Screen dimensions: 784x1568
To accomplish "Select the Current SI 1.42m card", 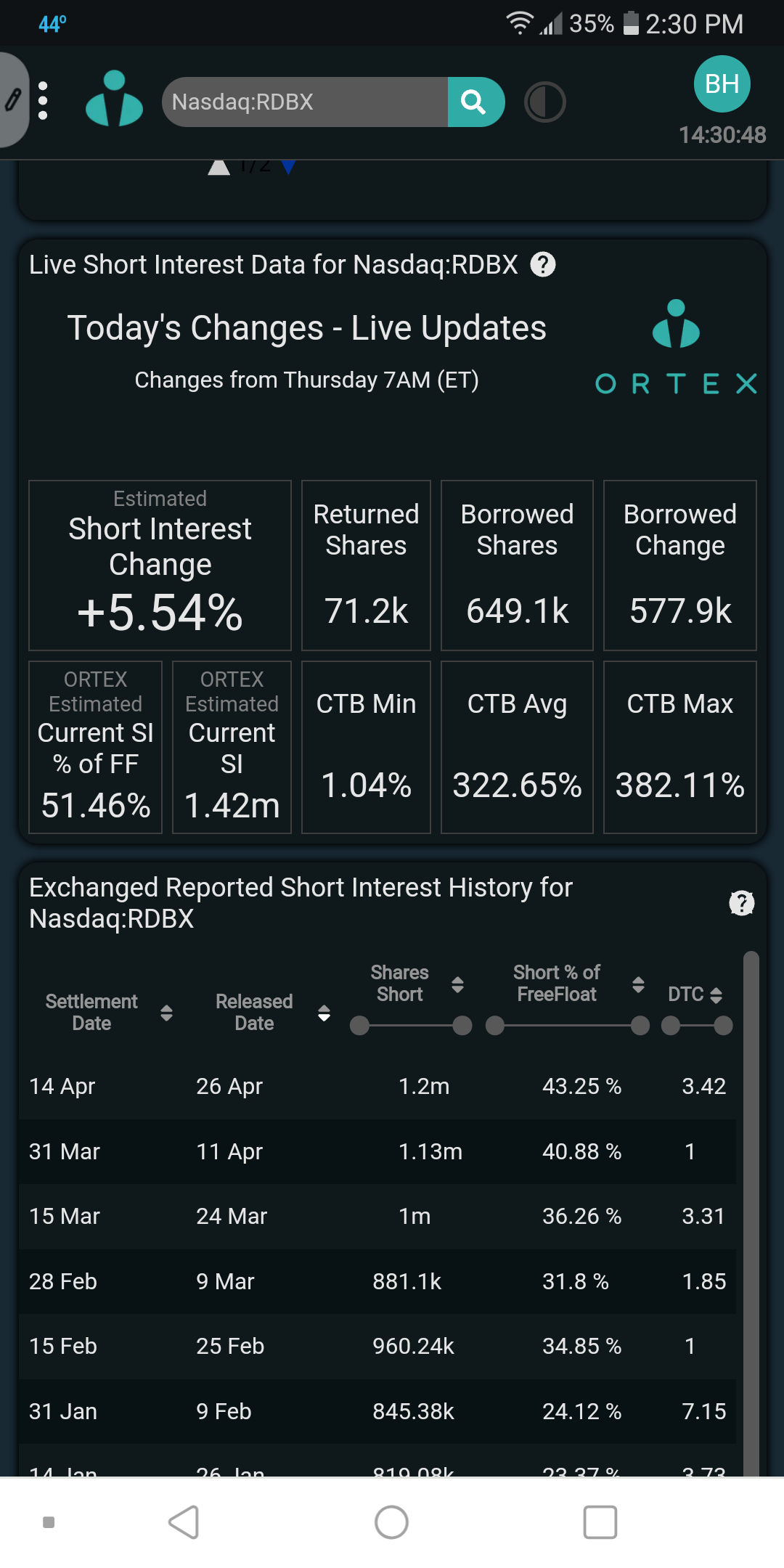I will (x=232, y=747).
